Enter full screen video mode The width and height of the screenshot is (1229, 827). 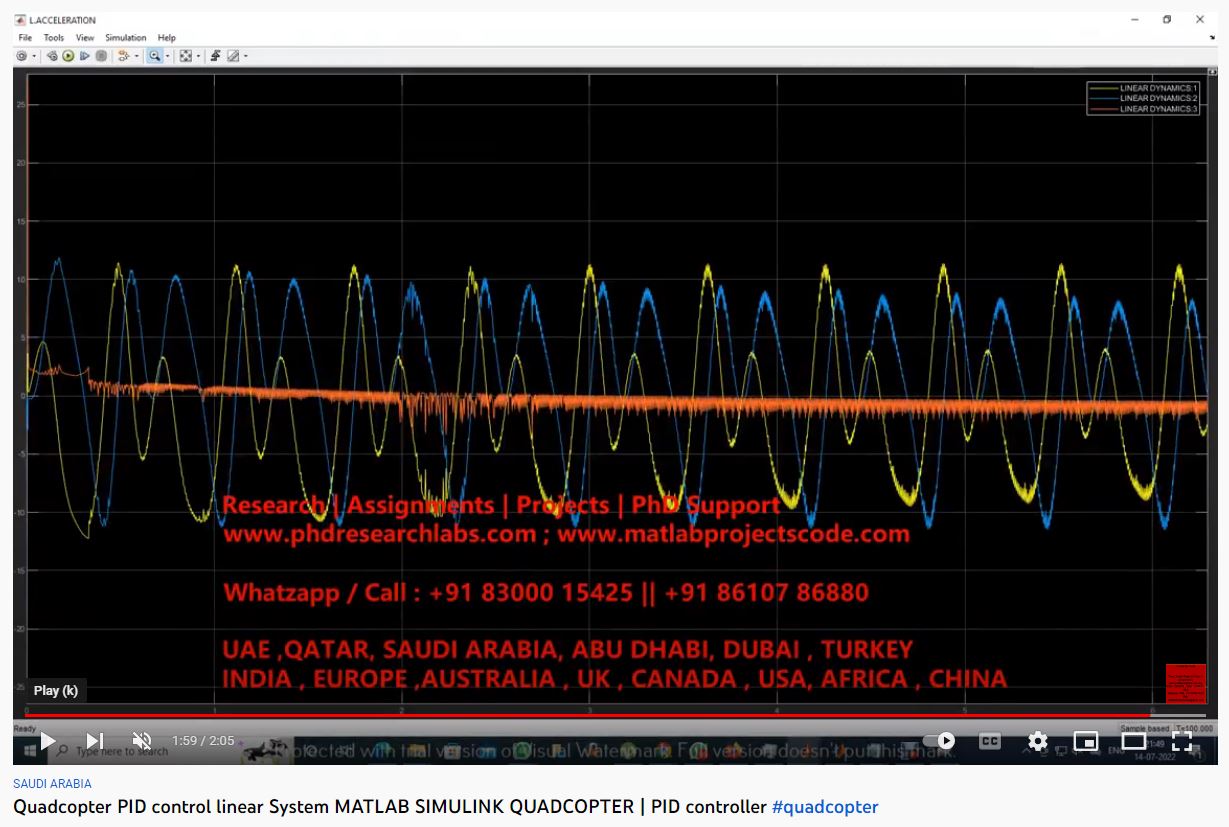[x=1182, y=741]
